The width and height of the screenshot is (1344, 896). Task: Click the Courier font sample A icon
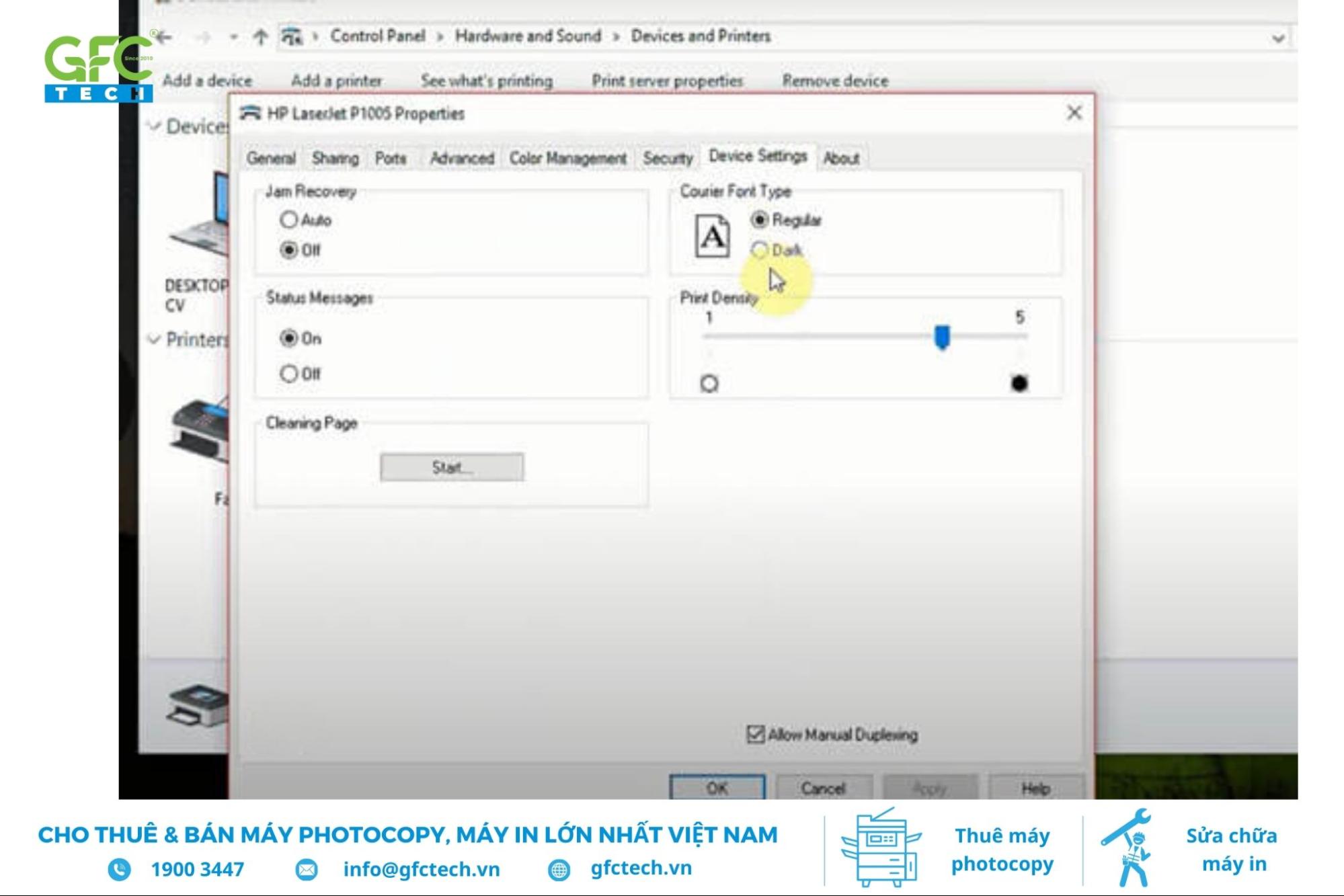[712, 236]
